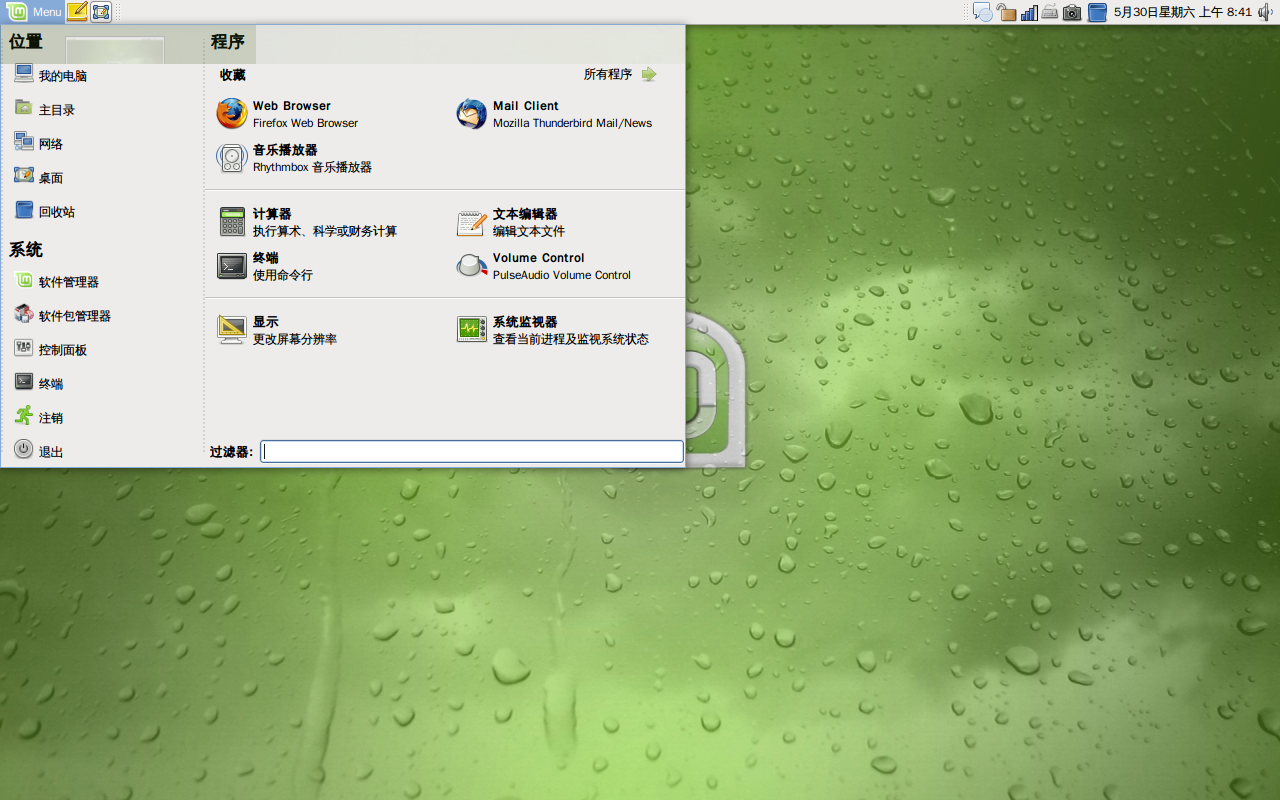Launch the note-taking applet in top panel
The height and width of the screenshot is (800, 1280).
point(77,12)
